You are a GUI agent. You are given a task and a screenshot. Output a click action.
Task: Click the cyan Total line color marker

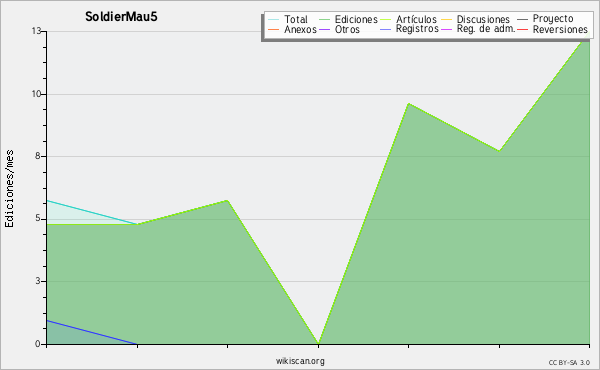coord(274,19)
